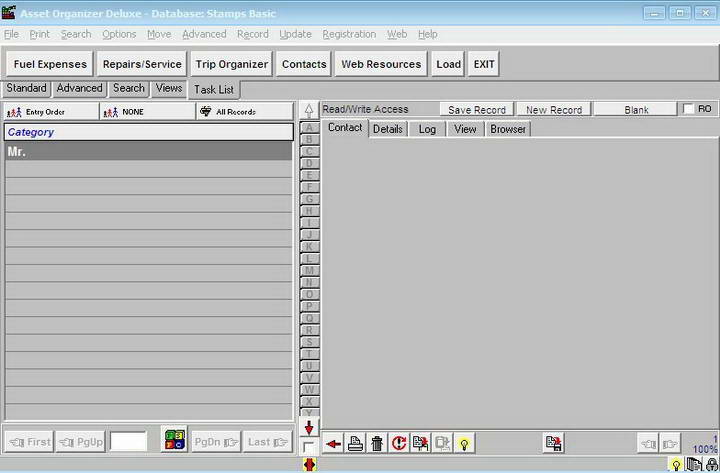This screenshot has height=473, width=720.
Task: Click the right-pointing hand icon beside 100%
Action: 670,444
